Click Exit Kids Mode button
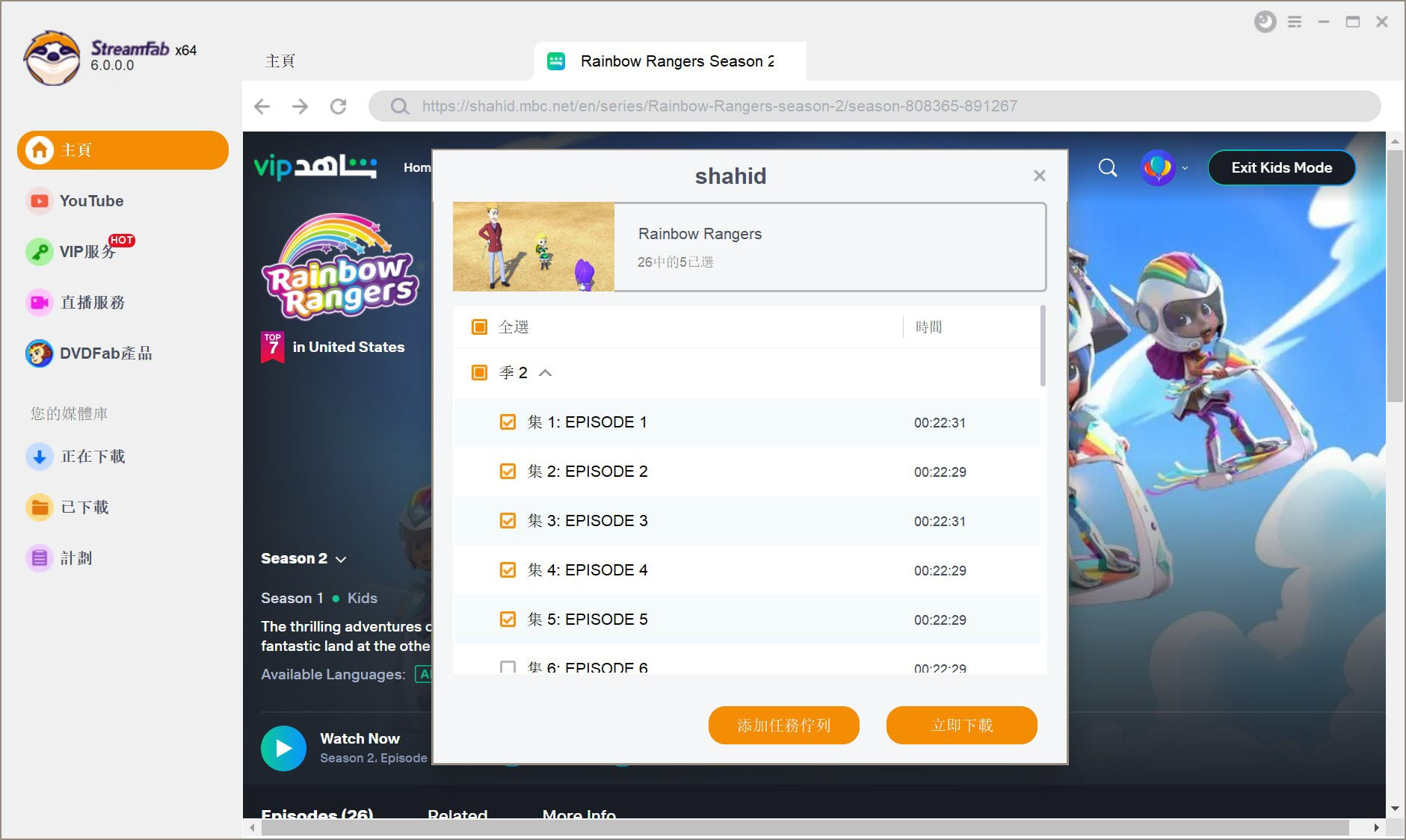 [x=1281, y=168]
